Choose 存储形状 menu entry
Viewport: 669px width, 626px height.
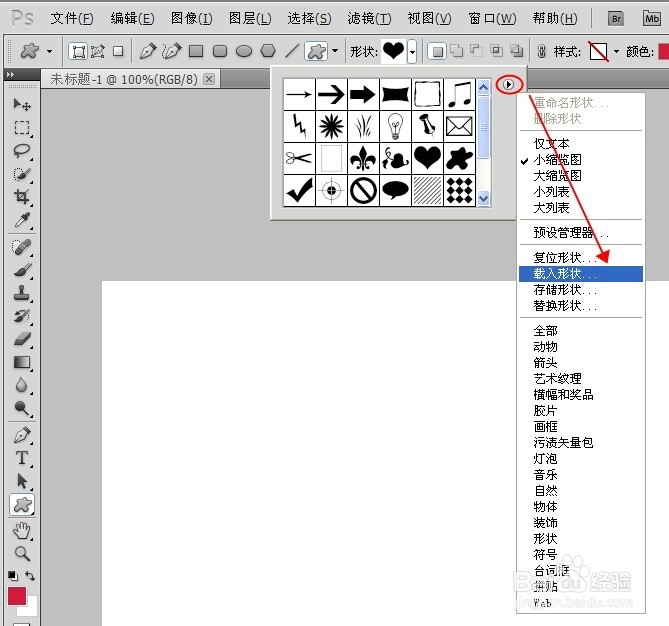(581, 290)
